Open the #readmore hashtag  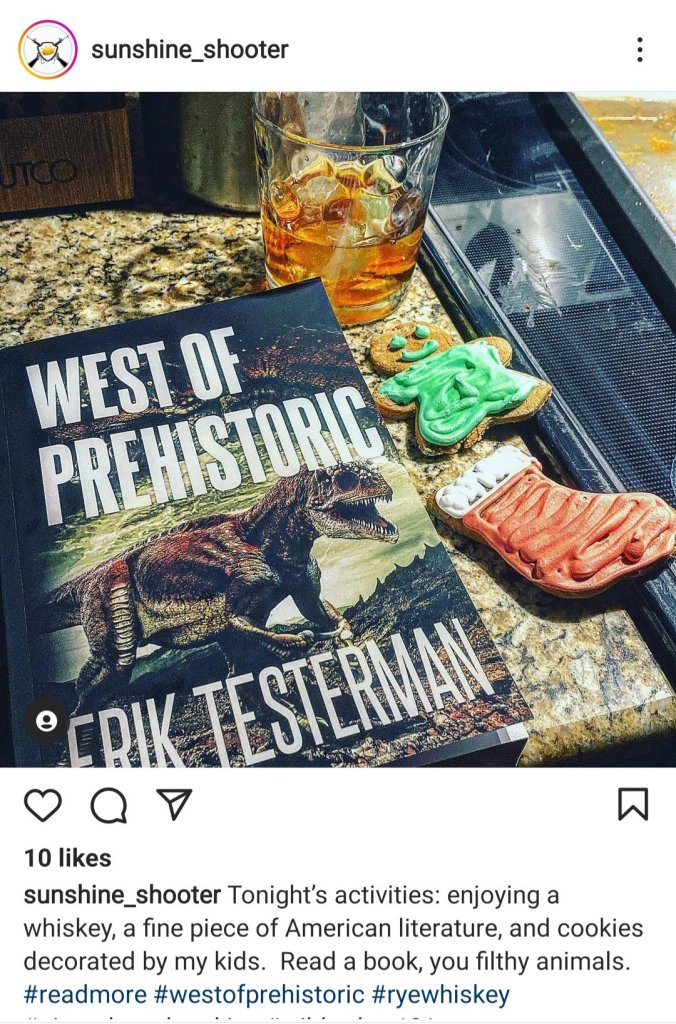(86, 995)
